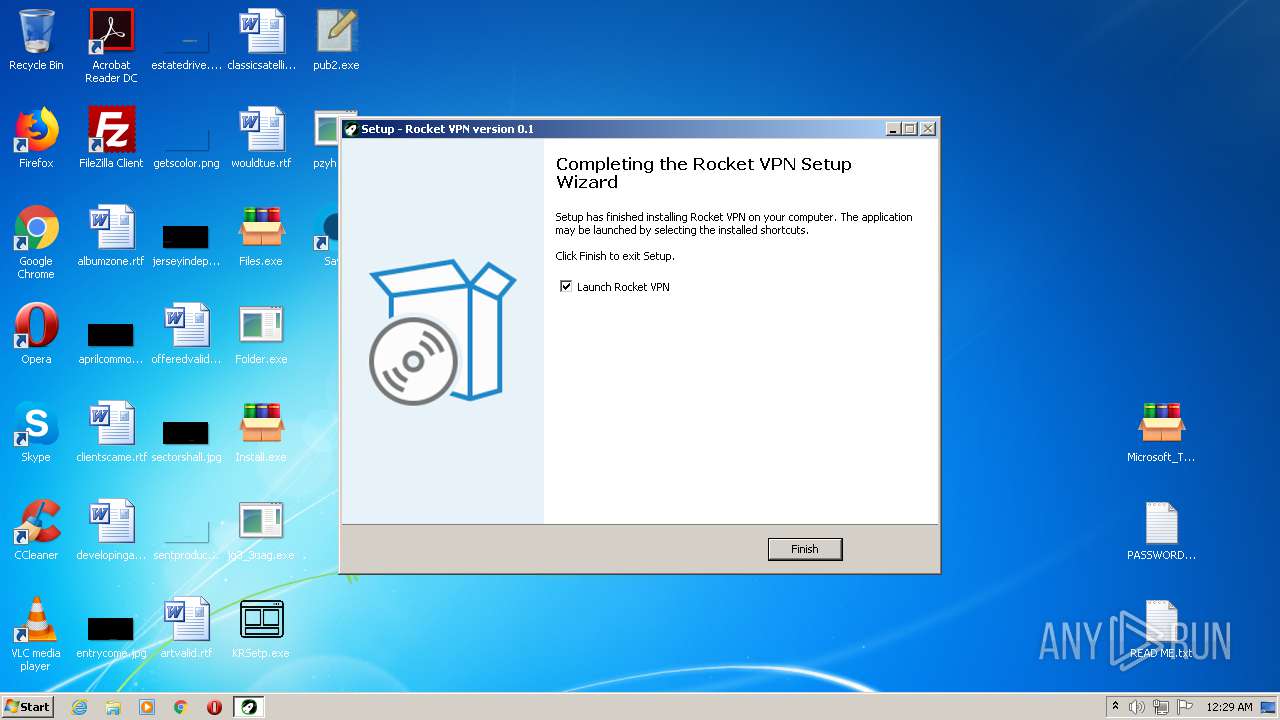Select the pub2.exe desktop icon

click(x=336, y=41)
